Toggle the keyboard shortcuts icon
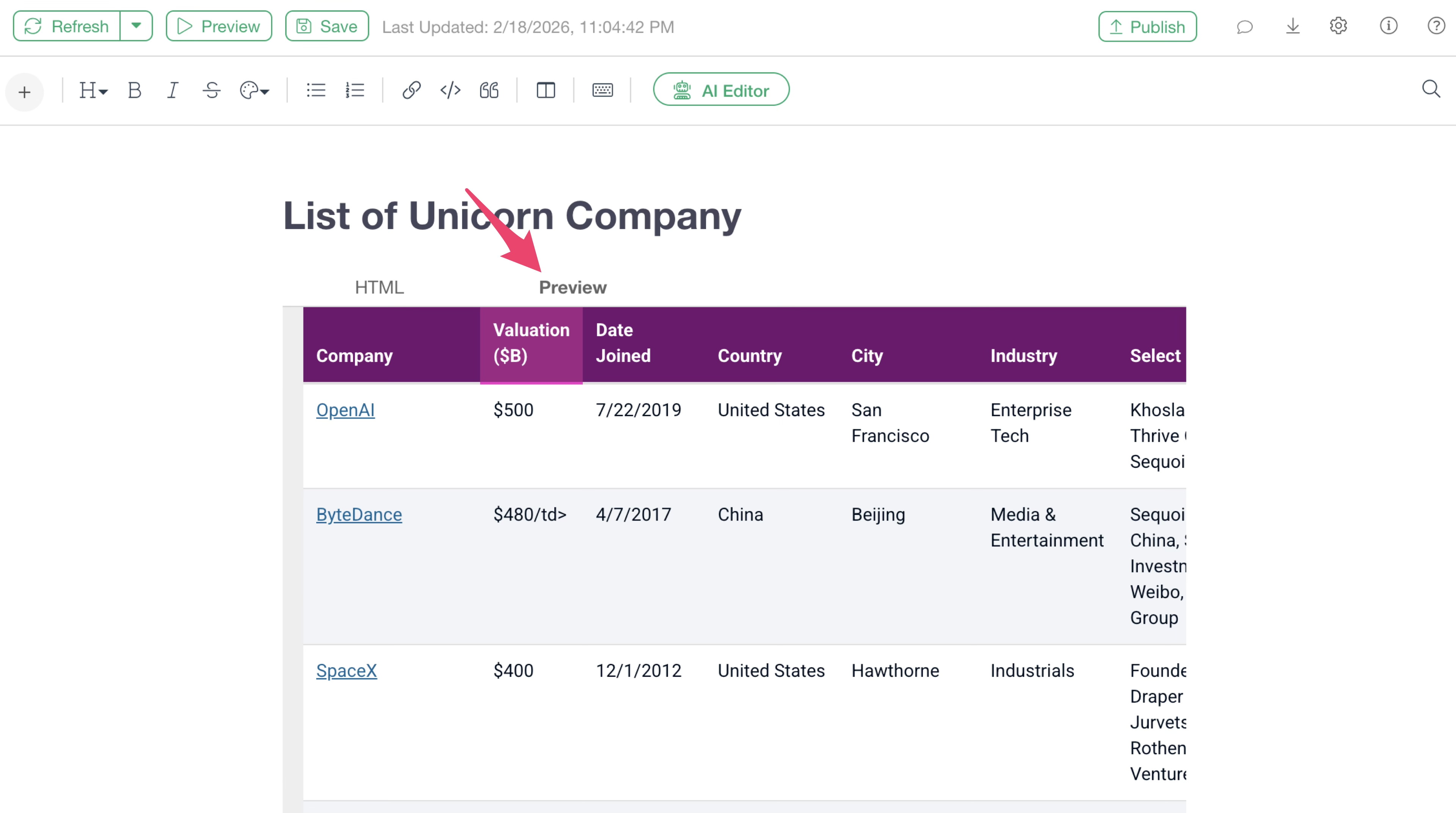 tap(602, 91)
